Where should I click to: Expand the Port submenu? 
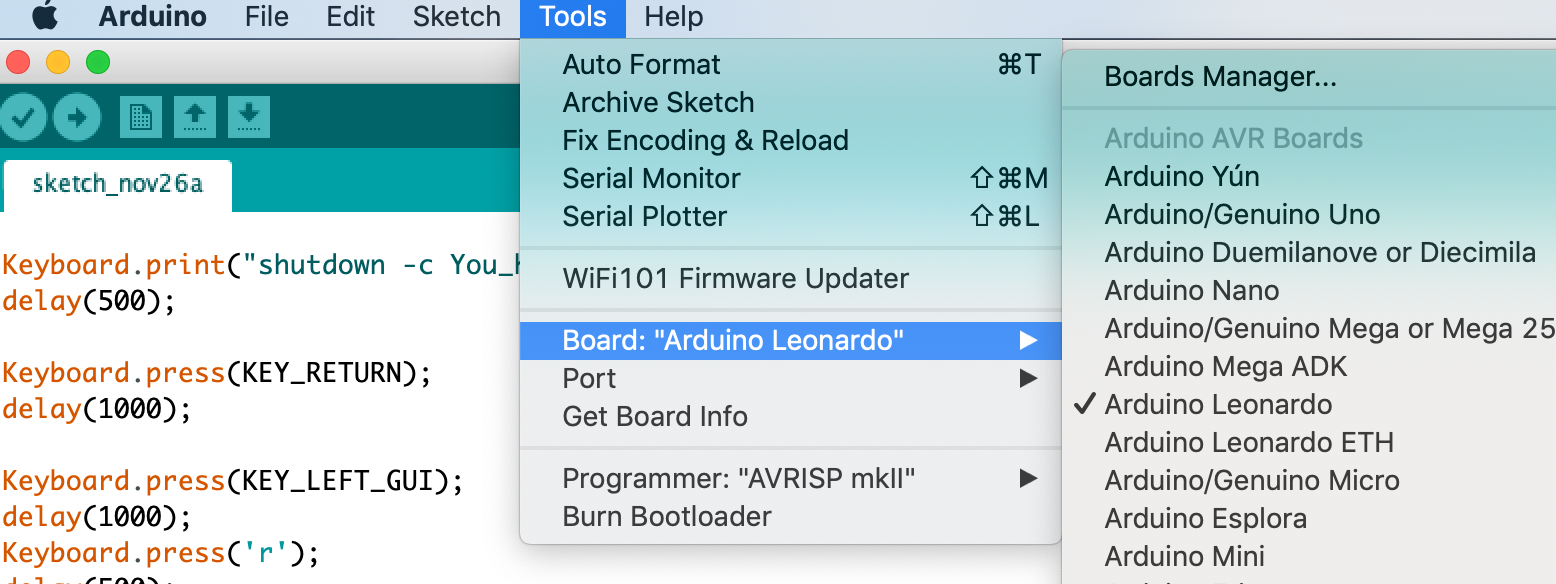[791, 379]
